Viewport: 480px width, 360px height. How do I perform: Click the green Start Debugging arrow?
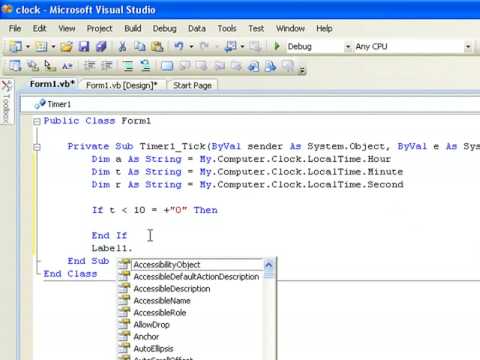[277, 46]
